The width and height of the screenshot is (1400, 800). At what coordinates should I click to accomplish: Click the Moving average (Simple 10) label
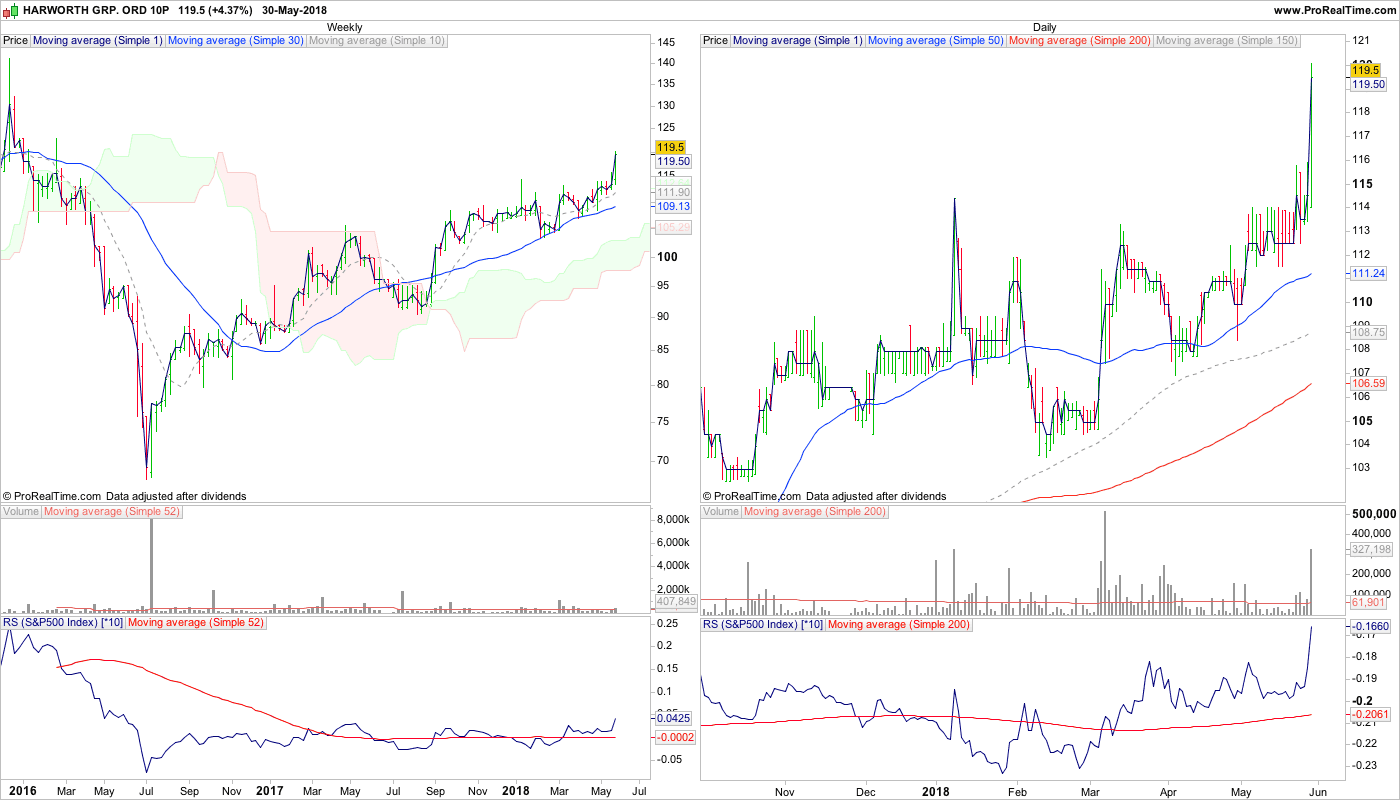(x=377, y=41)
